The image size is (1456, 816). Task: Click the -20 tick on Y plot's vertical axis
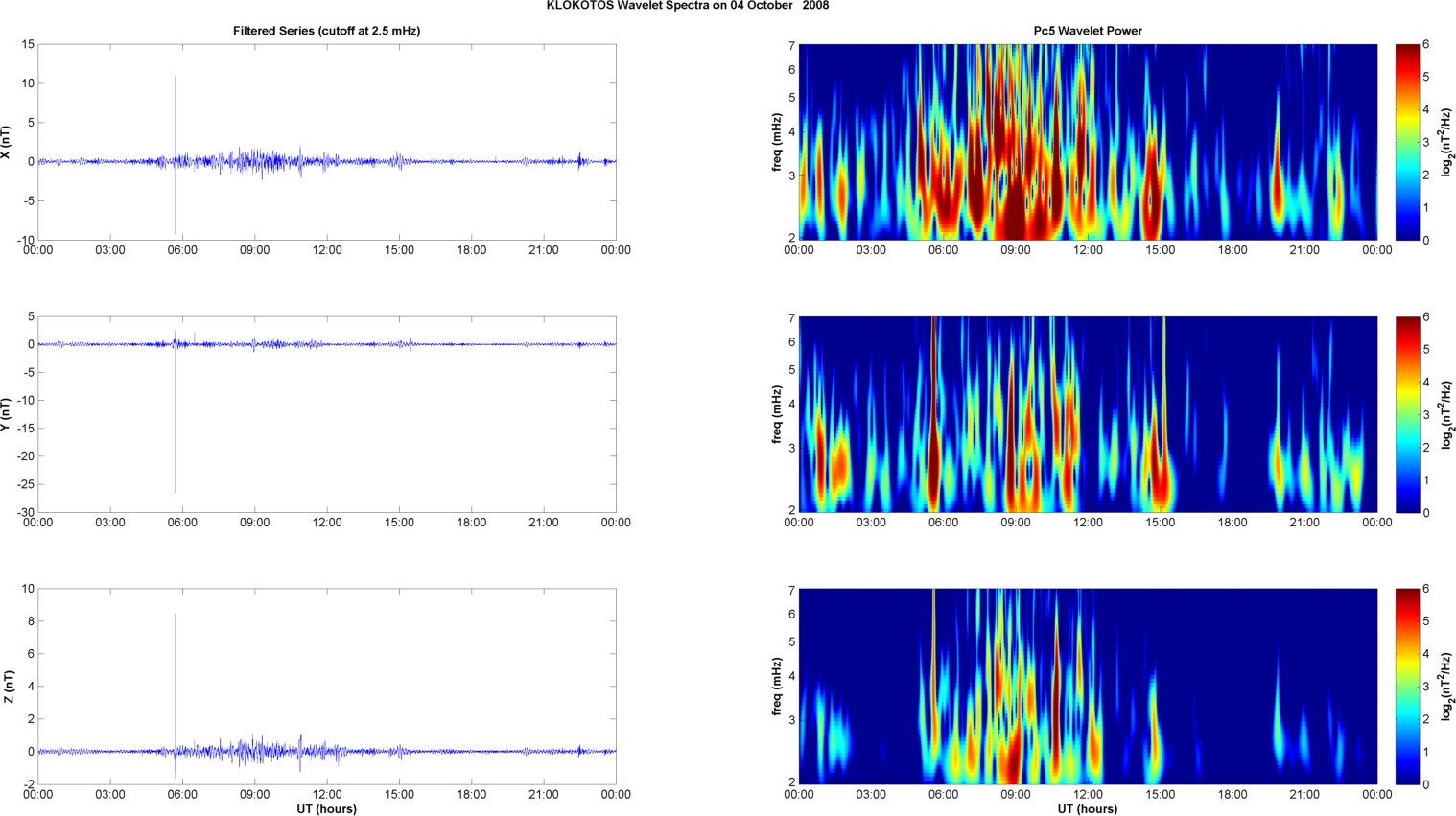coord(26,456)
